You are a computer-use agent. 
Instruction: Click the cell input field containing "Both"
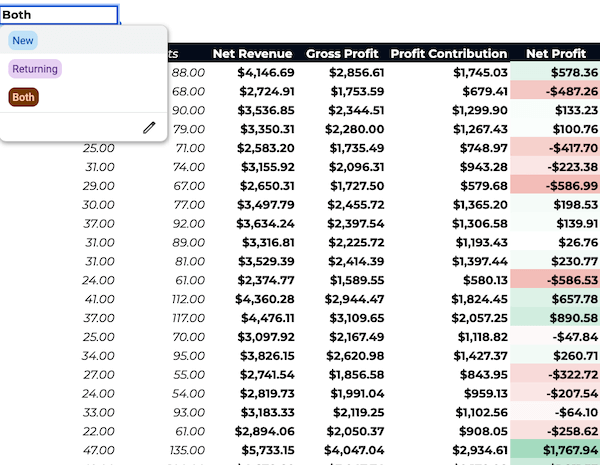(x=60, y=15)
